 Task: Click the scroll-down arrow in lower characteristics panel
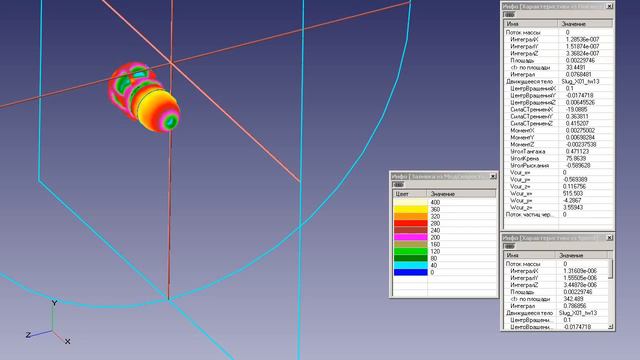coord(611,326)
